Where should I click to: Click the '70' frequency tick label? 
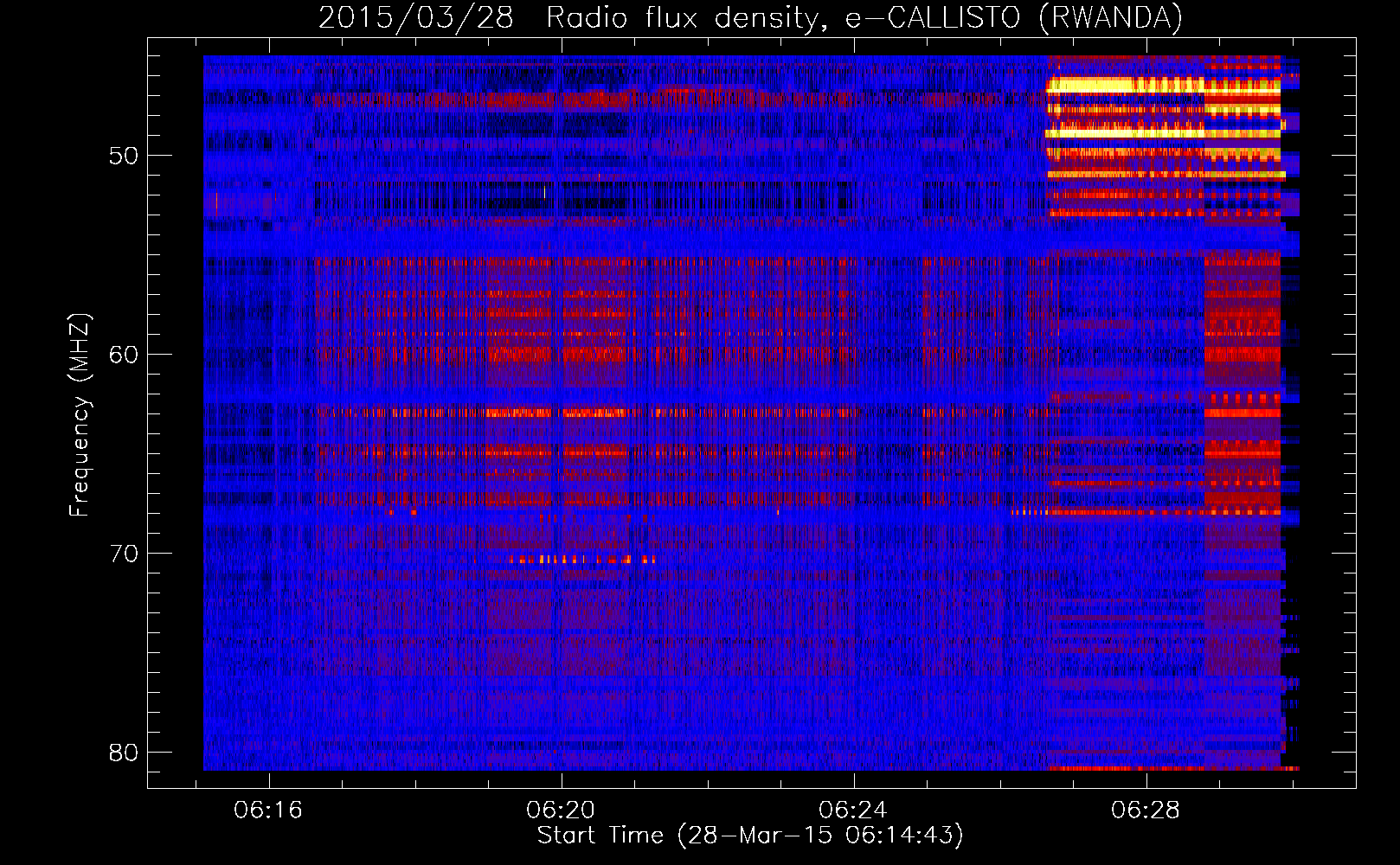(124, 554)
